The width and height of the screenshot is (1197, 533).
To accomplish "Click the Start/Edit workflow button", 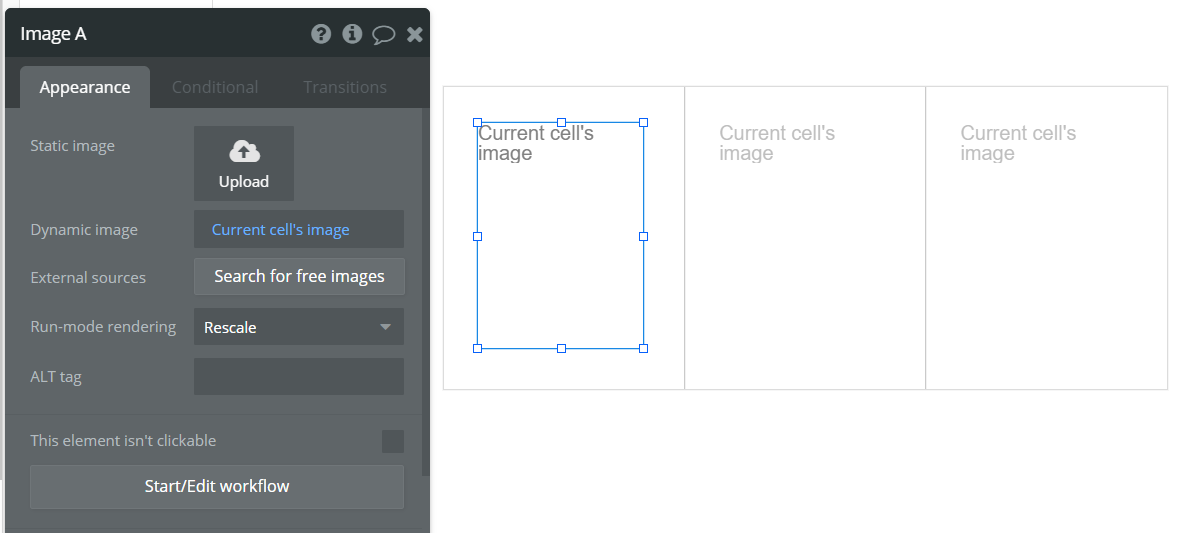I will tap(217, 486).
